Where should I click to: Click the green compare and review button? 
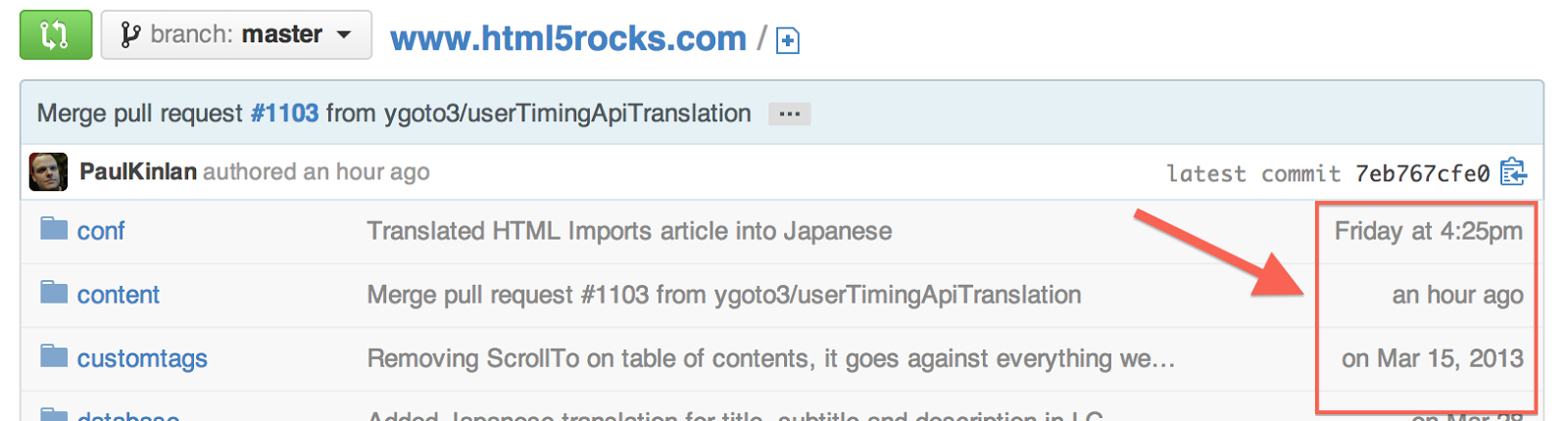(x=56, y=35)
